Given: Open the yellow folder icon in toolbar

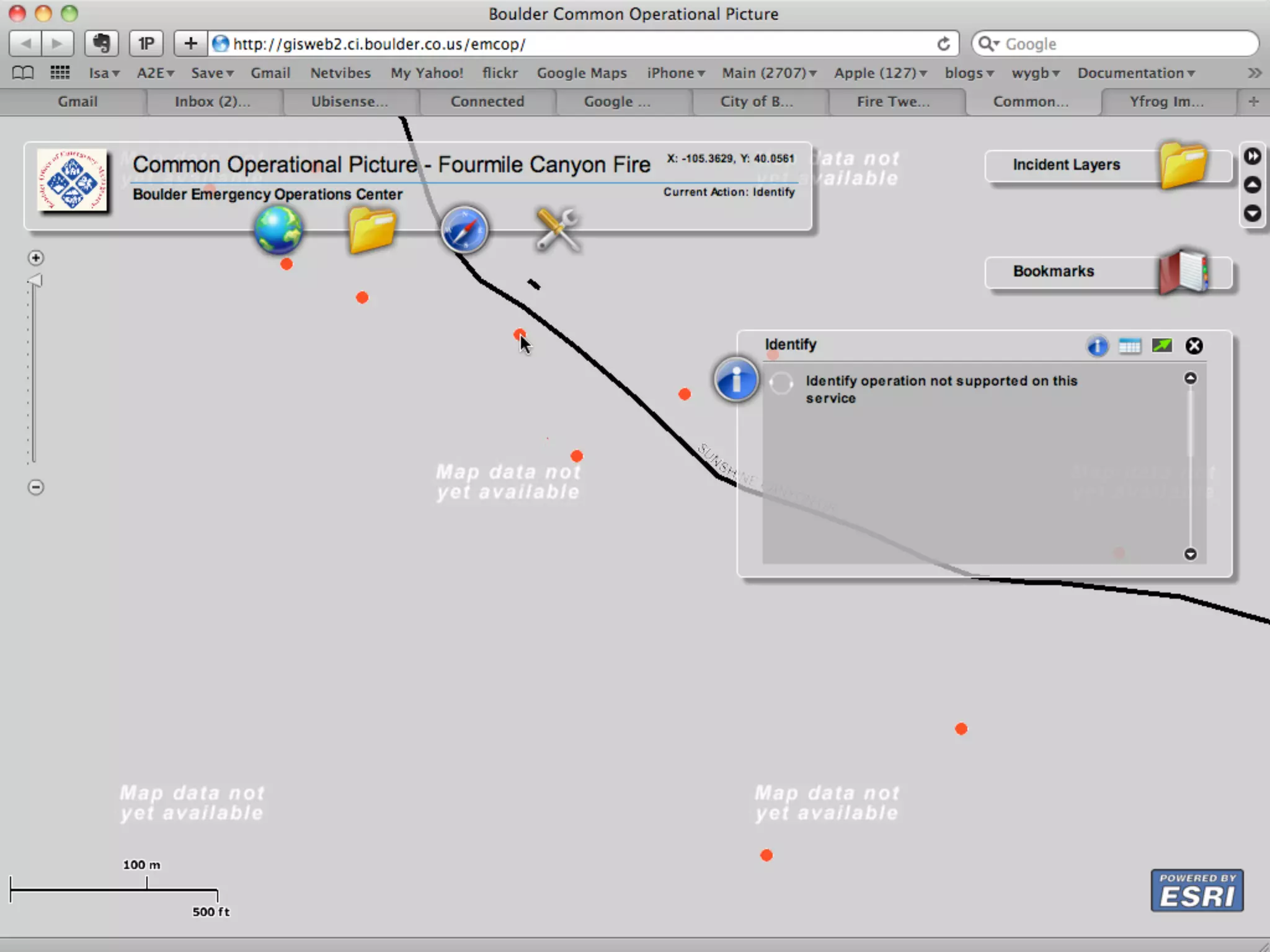Looking at the screenshot, I should (x=371, y=230).
